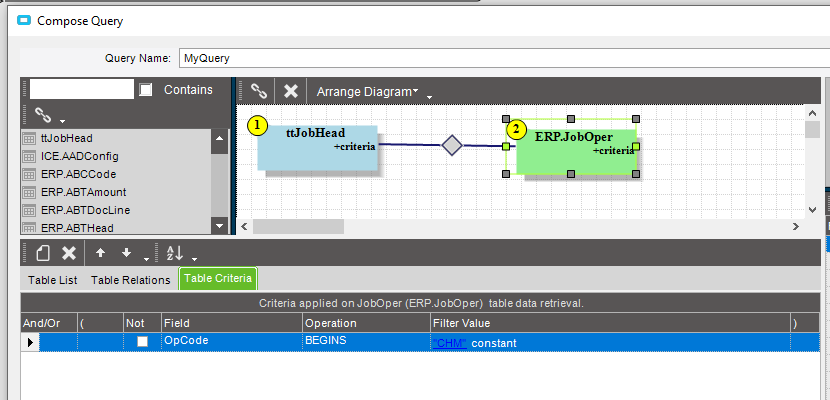Screen dimensions: 830x400
Task: Click the new criteria row icon
Action: coord(43,253)
